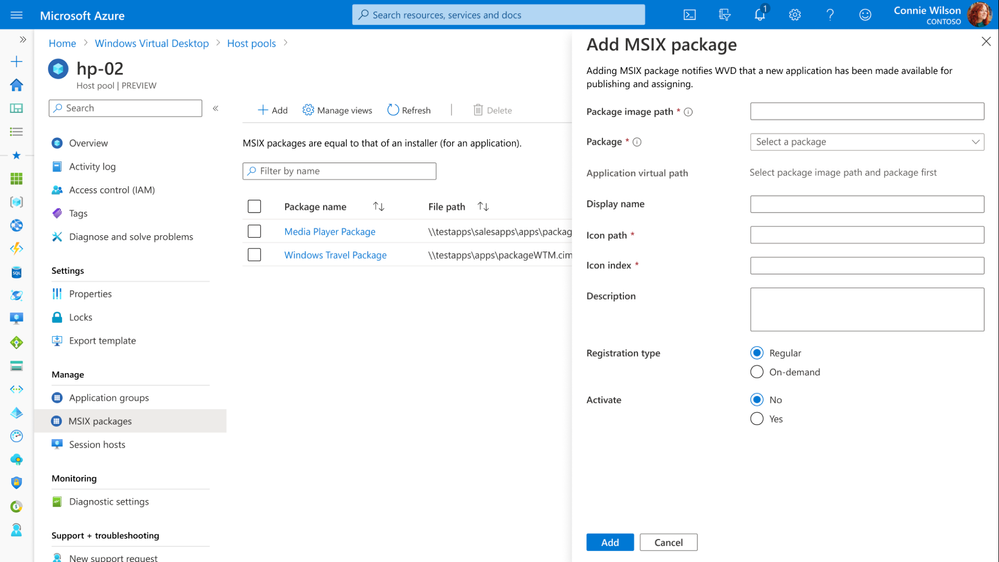Click create a resource plus icon in sidebar
Screen dimensions: 999x562
17,61
